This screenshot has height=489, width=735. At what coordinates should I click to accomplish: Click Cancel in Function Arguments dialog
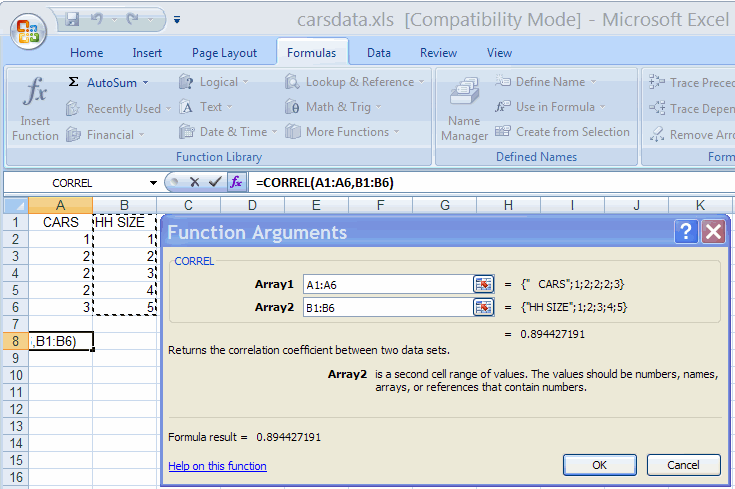(683, 465)
